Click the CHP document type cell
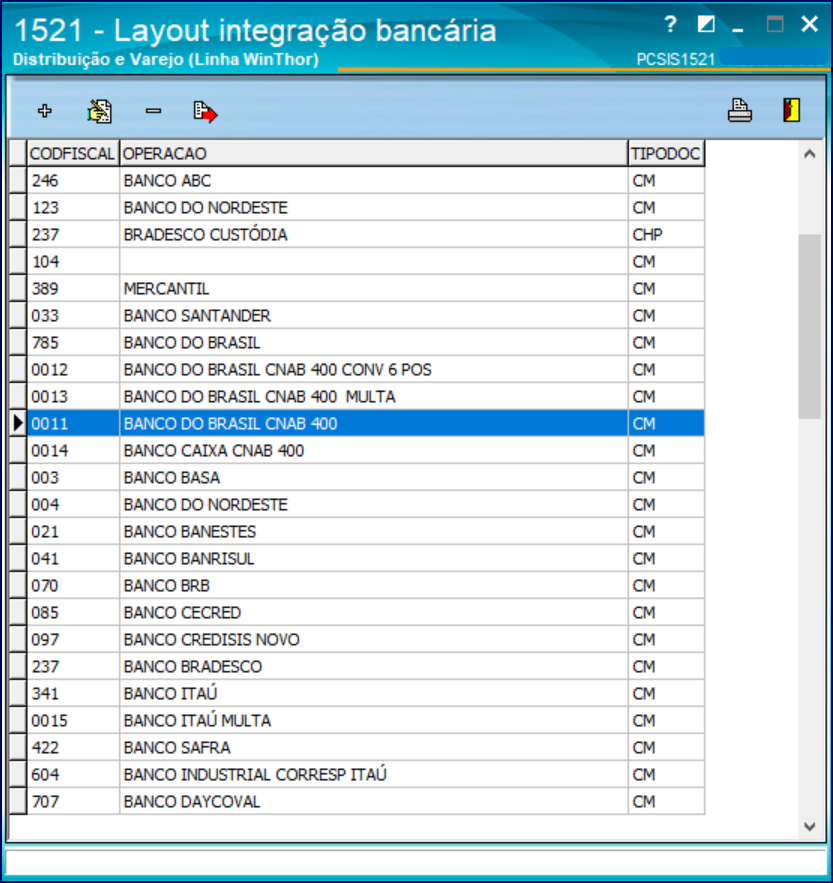The image size is (833, 883). coord(666,235)
